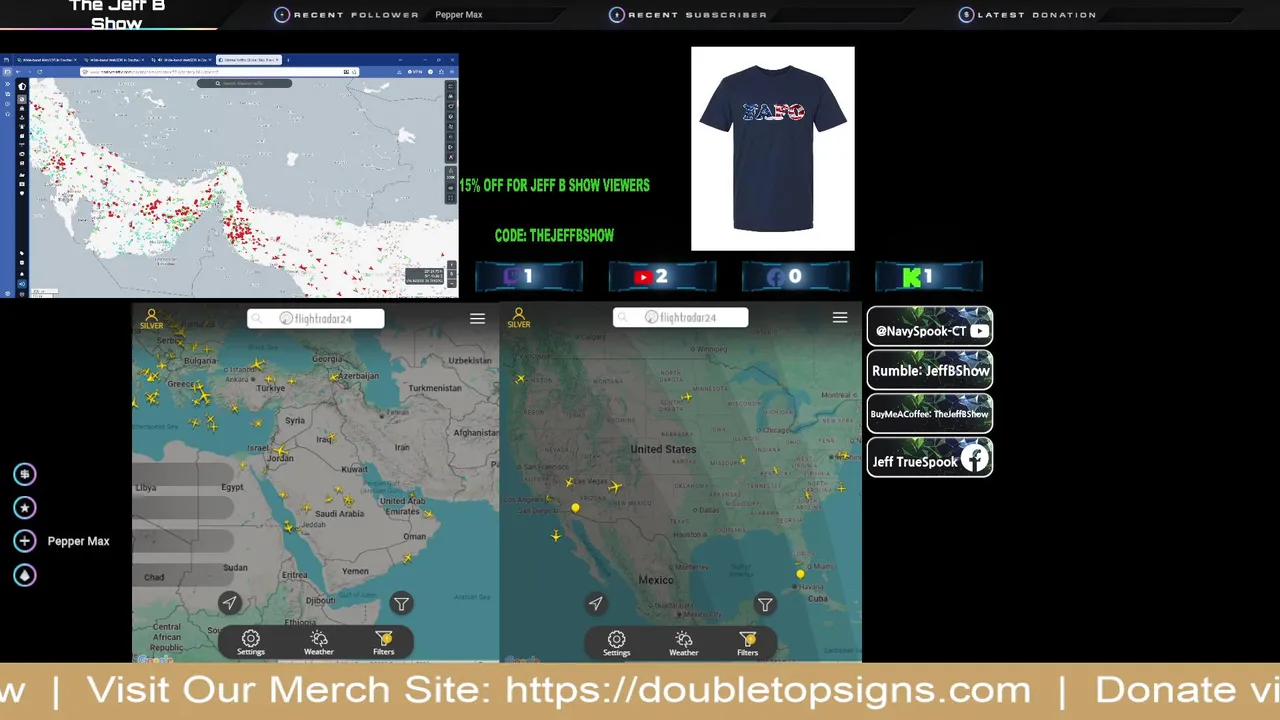This screenshot has width=1280, height=720.
Task: Click the MarineTraffic logo in the sidebar
Action: (x=22, y=86)
